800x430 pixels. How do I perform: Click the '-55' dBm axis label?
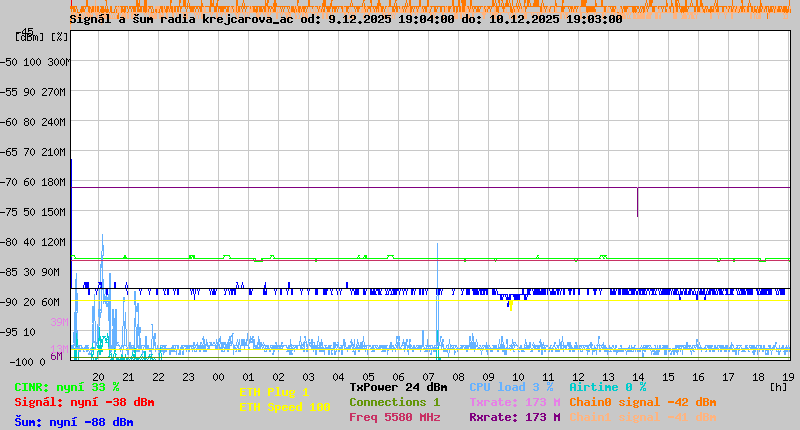[9, 92]
